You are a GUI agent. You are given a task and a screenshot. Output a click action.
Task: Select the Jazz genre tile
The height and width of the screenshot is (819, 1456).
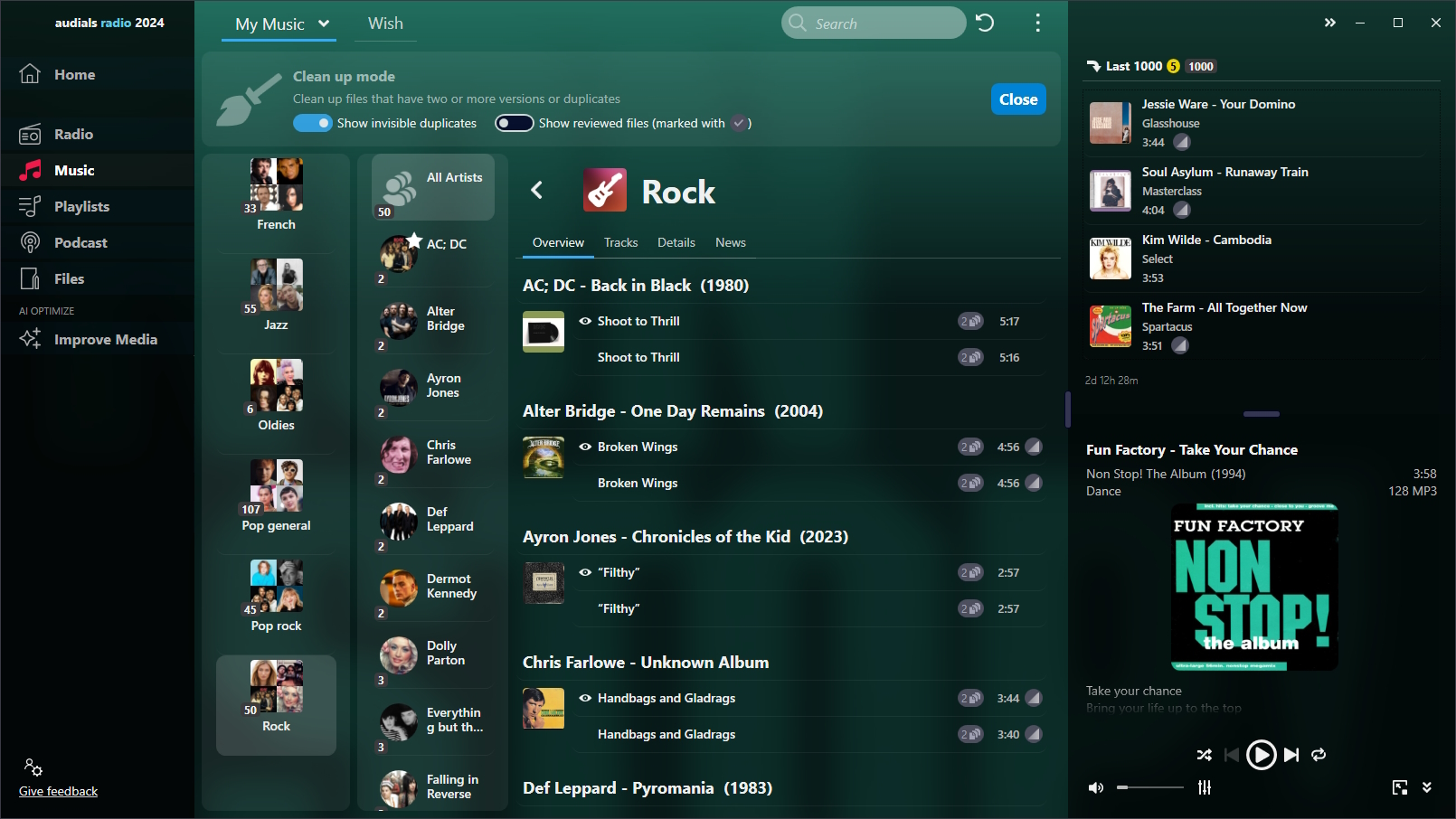tap(276, 297)
